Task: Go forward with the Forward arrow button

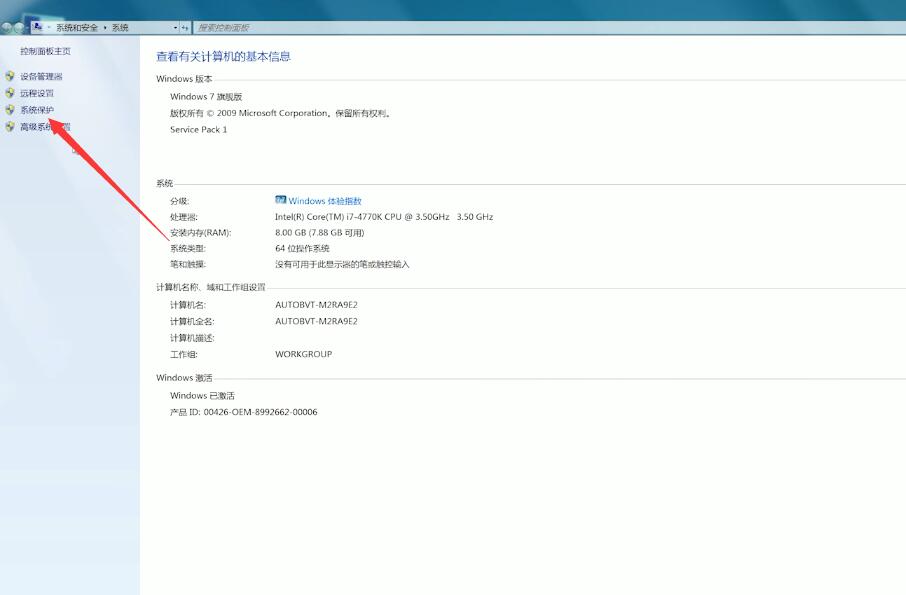Action: click(x=19, y=27)
